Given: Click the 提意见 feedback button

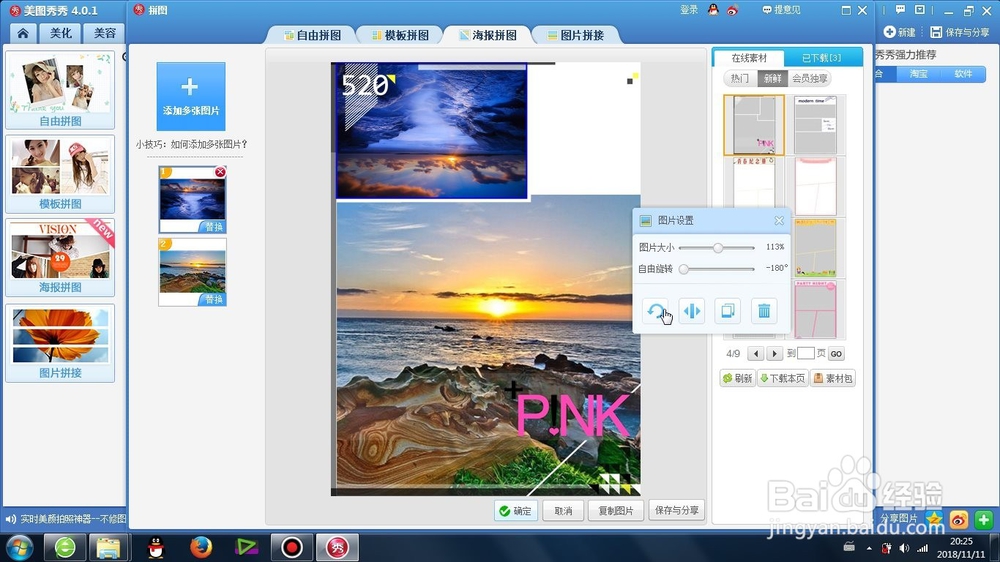Looking at the screenshot, I should tap(781, 10).
